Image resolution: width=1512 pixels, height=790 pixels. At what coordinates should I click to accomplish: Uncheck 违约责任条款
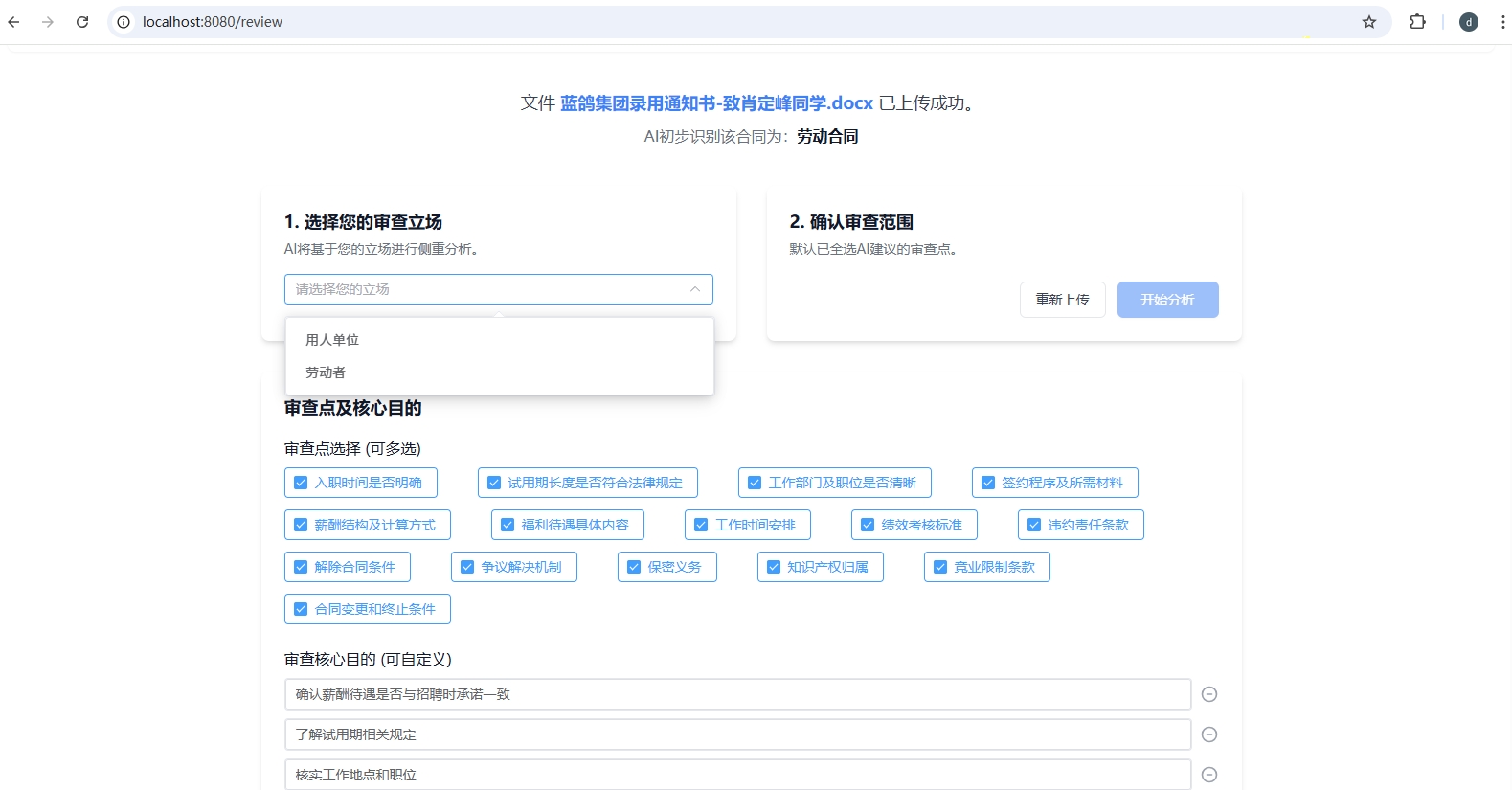pyautogui.click(x=1081, y=525)
